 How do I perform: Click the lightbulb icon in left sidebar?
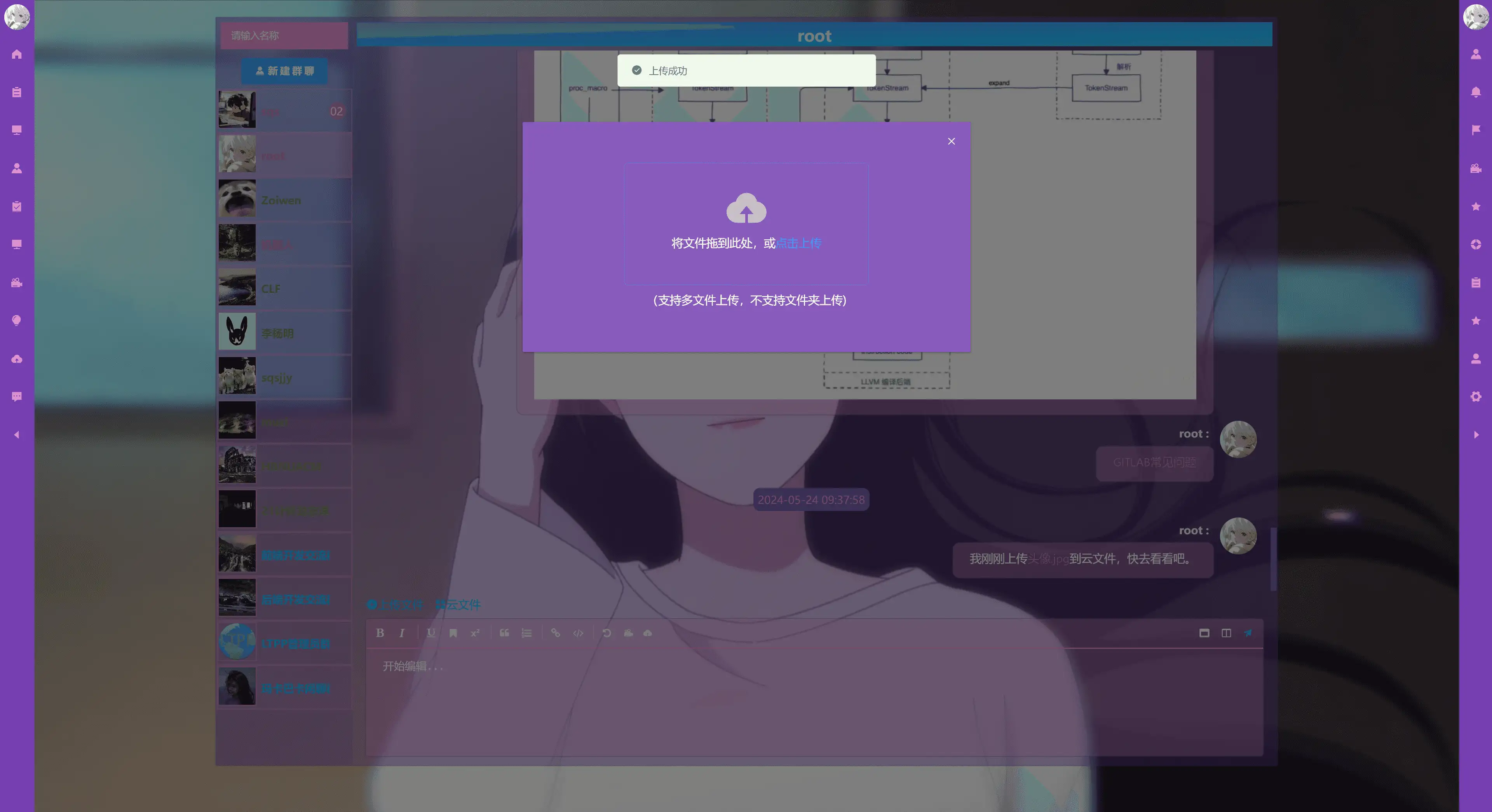[17, 320]
